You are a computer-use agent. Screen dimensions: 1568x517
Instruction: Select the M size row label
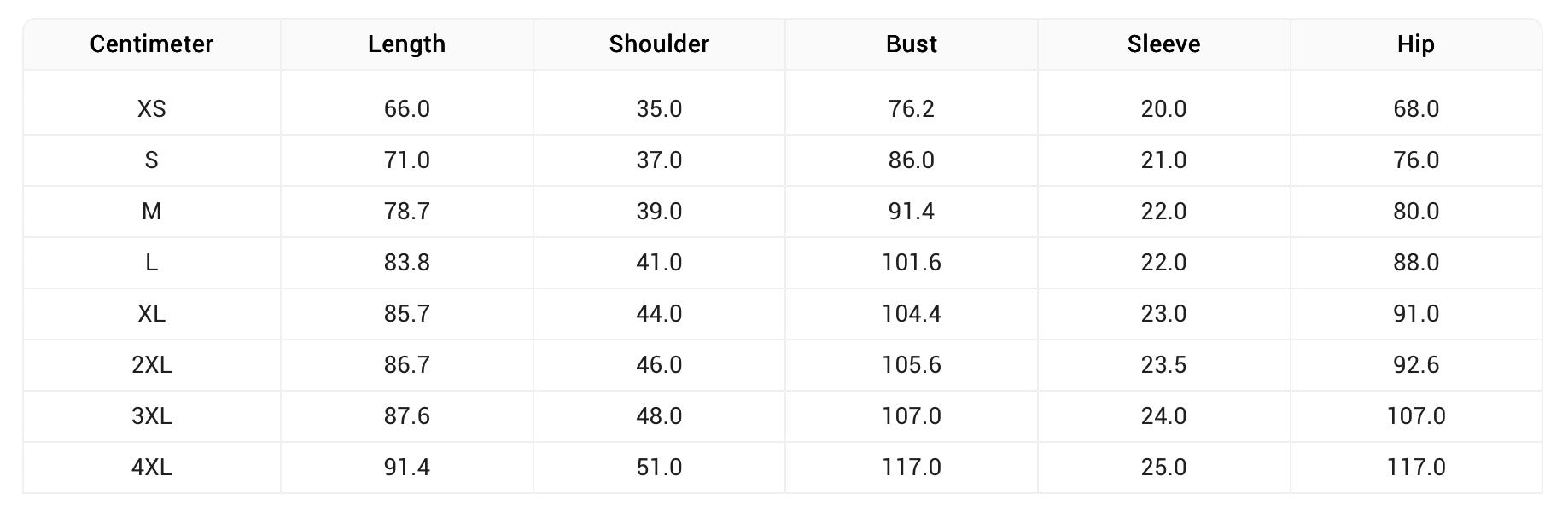tap(151, 212)
